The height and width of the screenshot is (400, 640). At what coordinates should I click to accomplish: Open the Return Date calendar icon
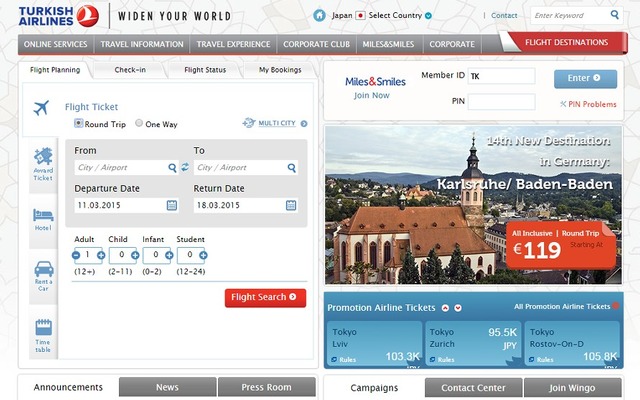(291, 205)
